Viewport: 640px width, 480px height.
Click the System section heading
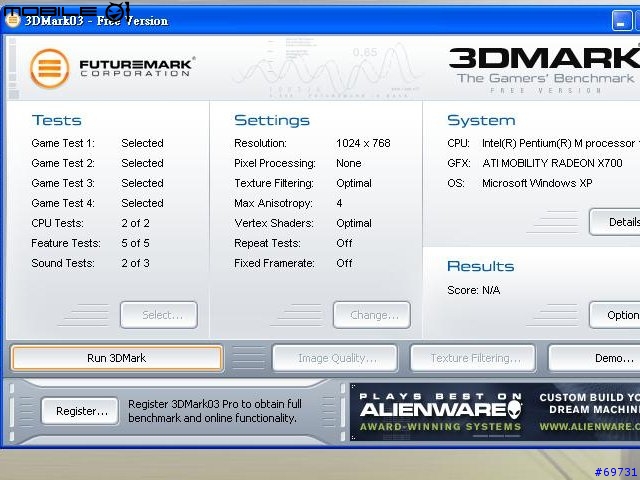(x=481, y=120)
